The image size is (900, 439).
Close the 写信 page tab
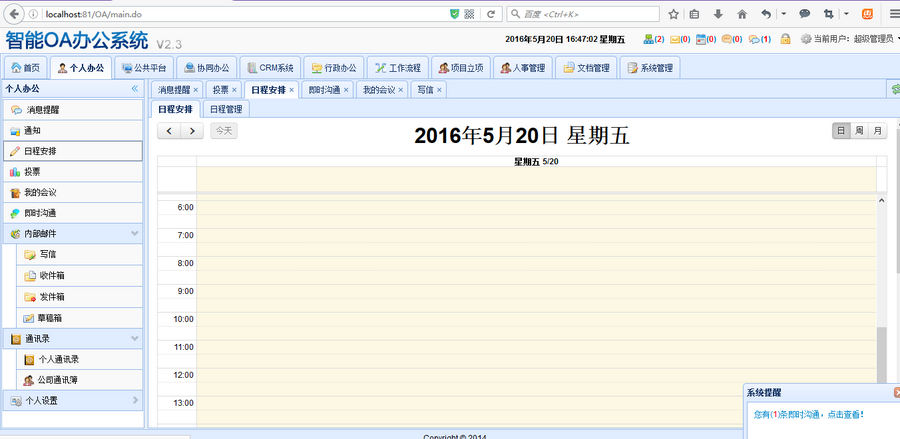coord(439,90)
